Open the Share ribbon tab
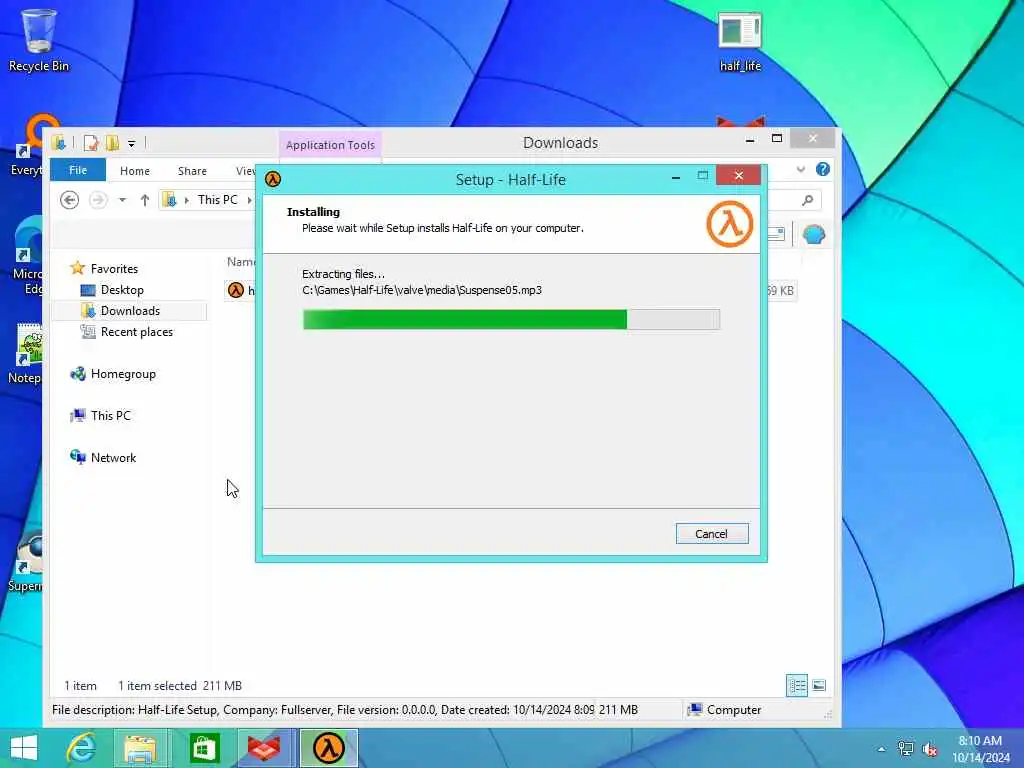1024x768 pixels. tap(192, 170)
